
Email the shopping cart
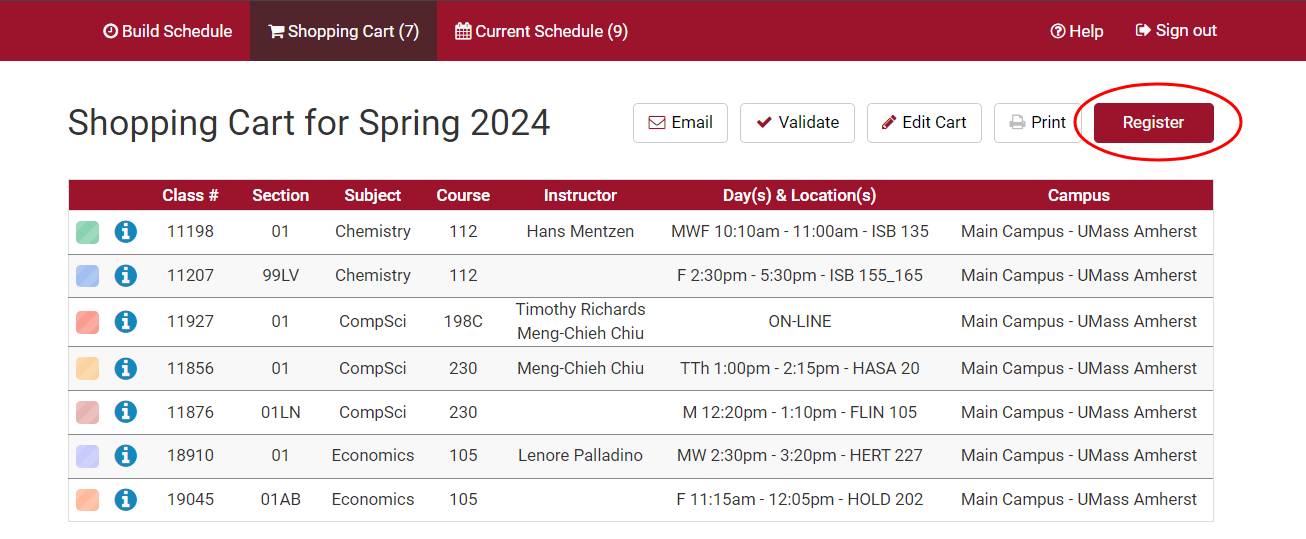click(x=680, y=123)
